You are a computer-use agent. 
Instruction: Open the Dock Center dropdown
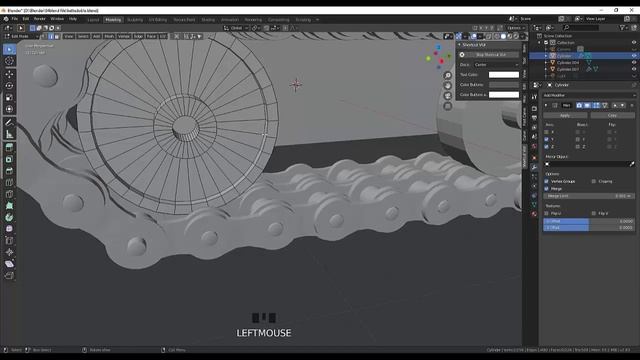pyautogui.click(x=496, y=64)
